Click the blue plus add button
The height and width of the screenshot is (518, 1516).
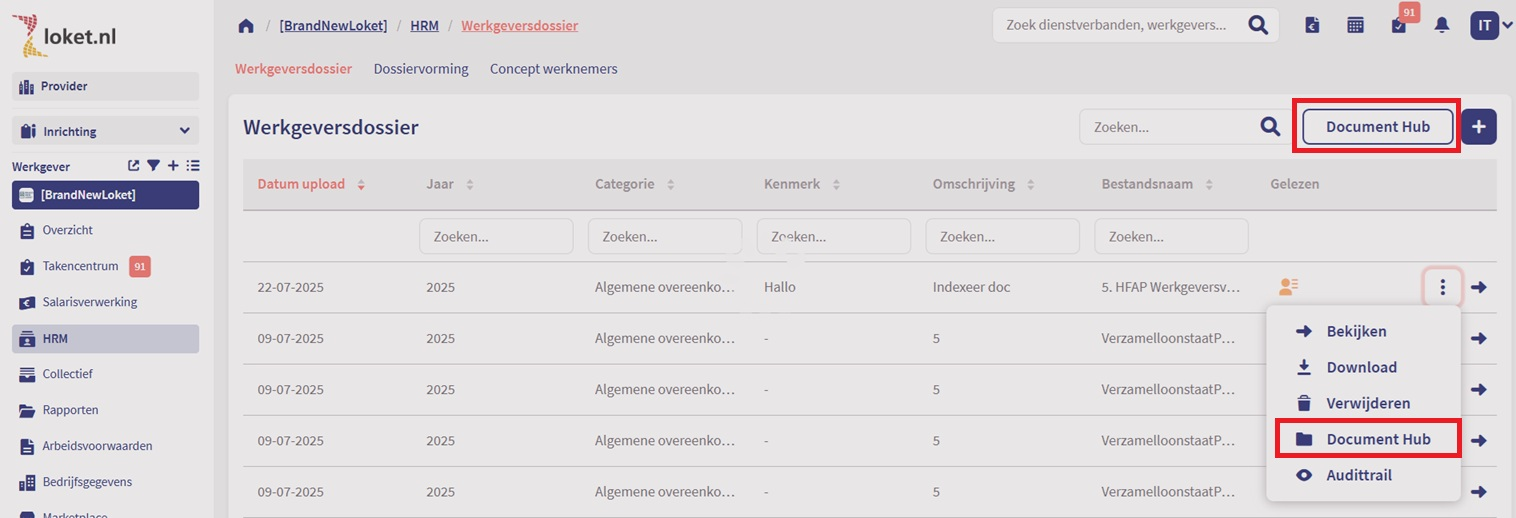(x=1478, y=127)
